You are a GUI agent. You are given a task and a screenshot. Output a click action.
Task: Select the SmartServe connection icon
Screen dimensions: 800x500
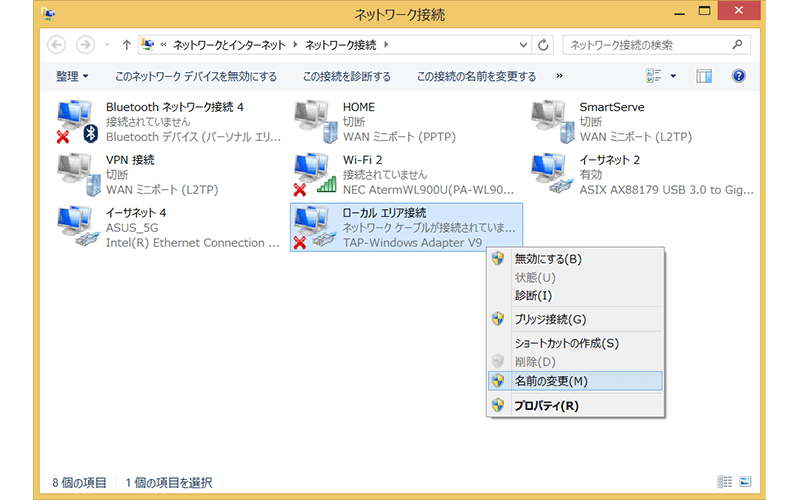551,120
